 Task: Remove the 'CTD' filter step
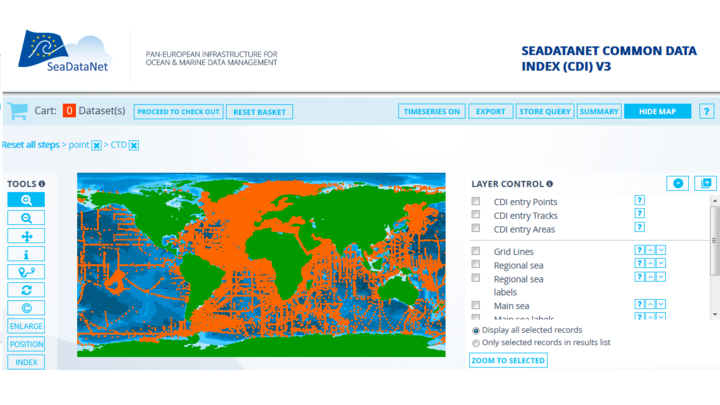134,146
